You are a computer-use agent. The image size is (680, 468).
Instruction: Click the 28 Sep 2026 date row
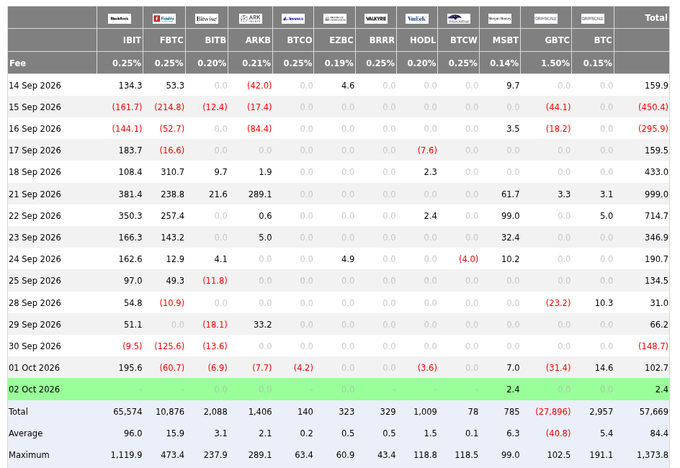point(35,303)
